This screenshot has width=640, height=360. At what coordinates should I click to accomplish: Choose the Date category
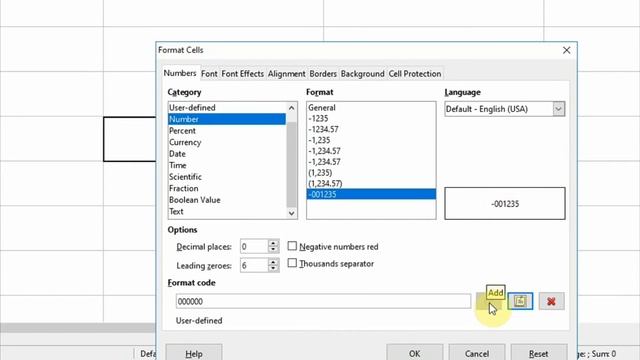227,154
